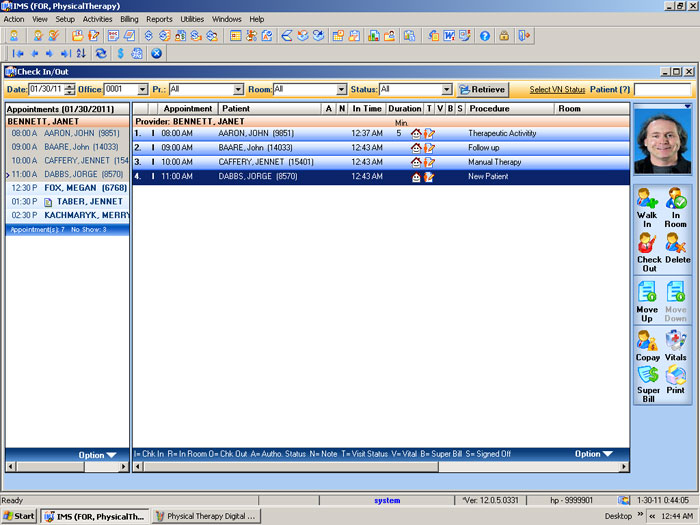
Task: Click the house icon in AARON, JOHN row
Action: pos(416,133)
